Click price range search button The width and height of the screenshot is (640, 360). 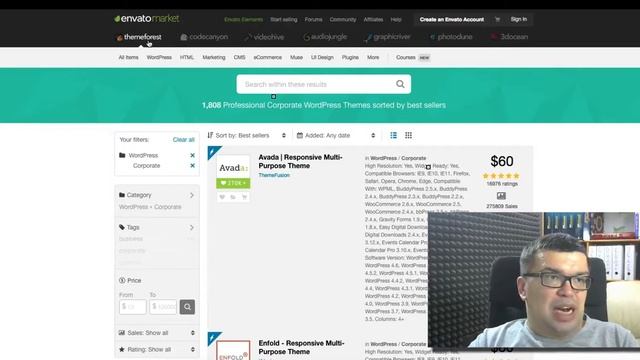[x=187, y=307]
